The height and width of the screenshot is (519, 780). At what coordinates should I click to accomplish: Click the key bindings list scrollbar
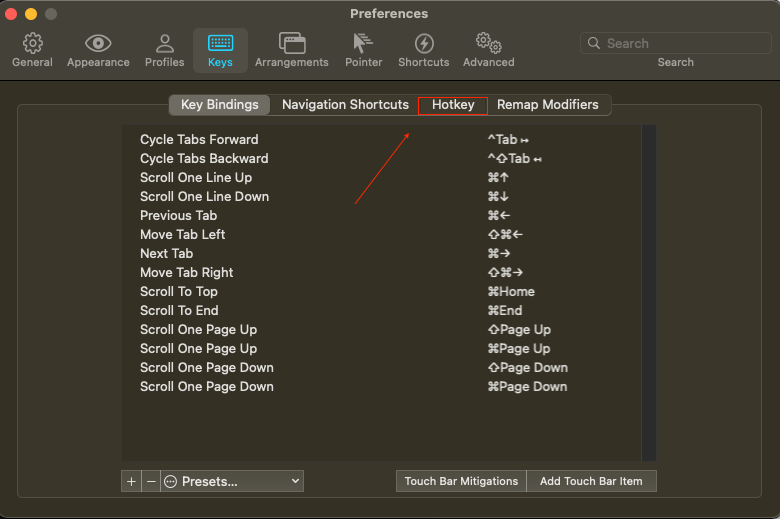pos(649,293)
